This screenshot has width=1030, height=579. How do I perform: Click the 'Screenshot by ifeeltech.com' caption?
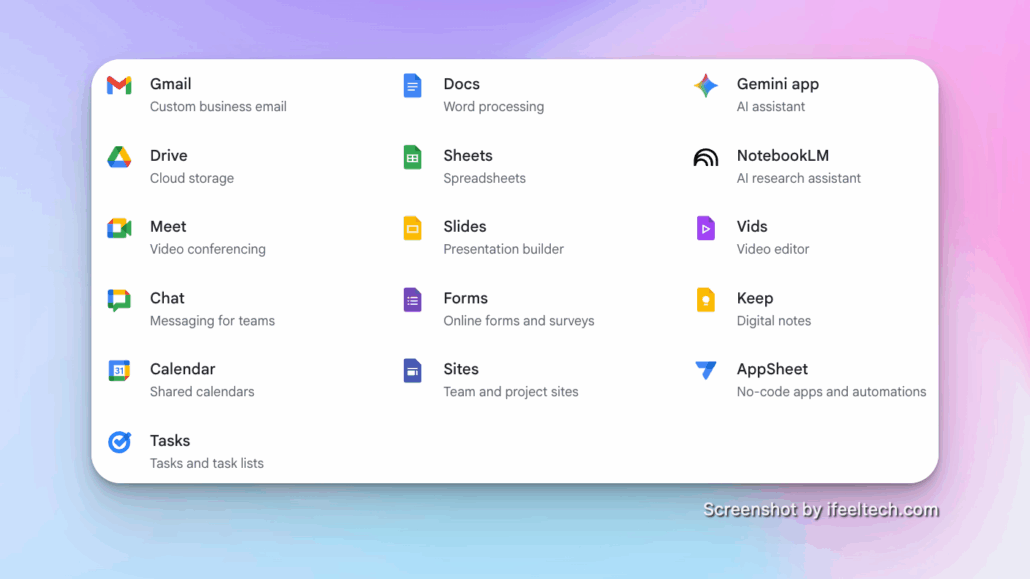point(820,510)
